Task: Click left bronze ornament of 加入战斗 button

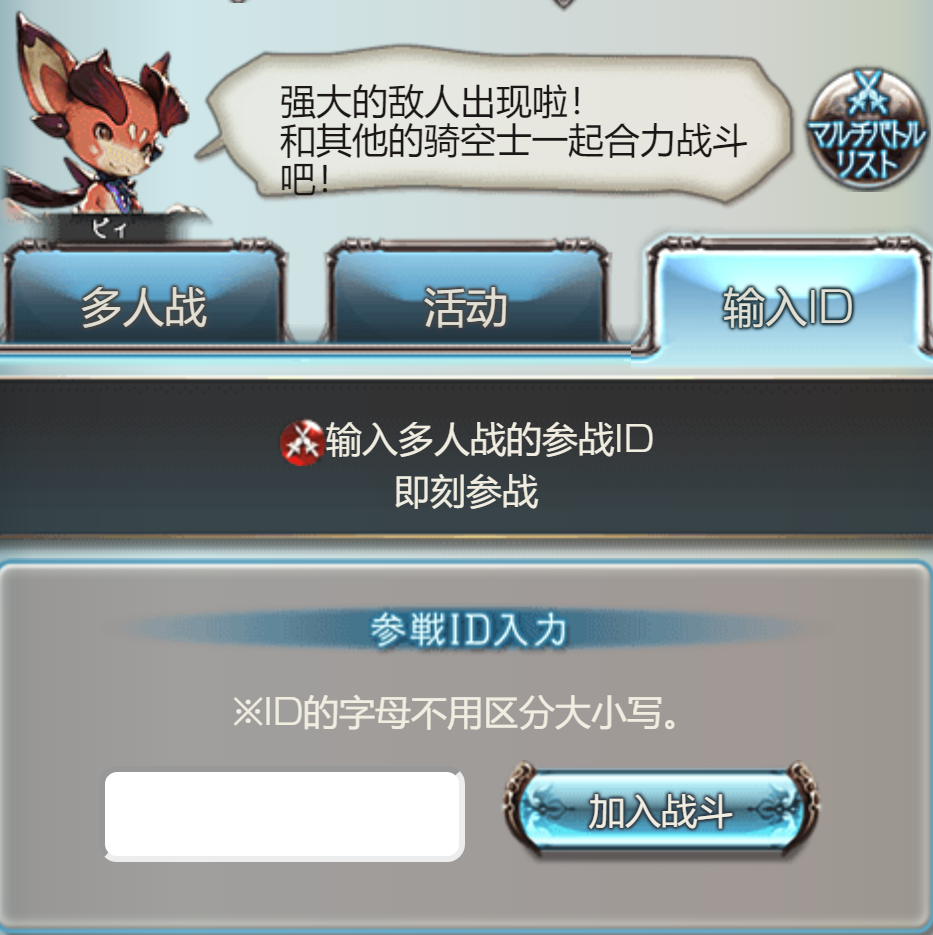Action: click(x=517, y=808)
